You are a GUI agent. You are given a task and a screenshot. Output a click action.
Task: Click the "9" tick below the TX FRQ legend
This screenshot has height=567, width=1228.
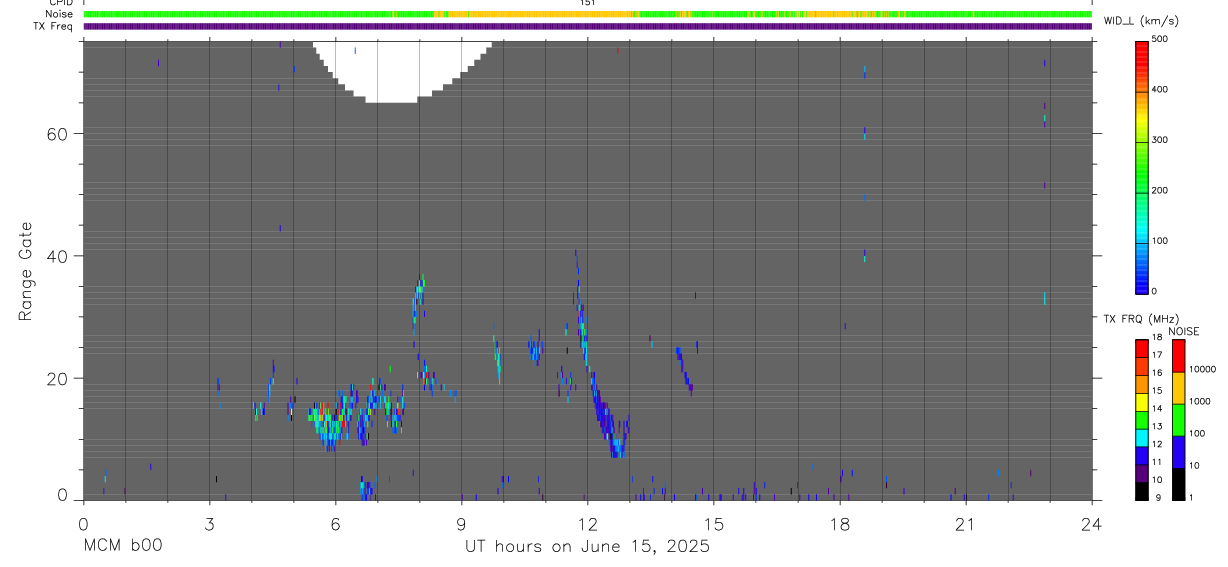pyautogui.click(x=1156, y=497)
